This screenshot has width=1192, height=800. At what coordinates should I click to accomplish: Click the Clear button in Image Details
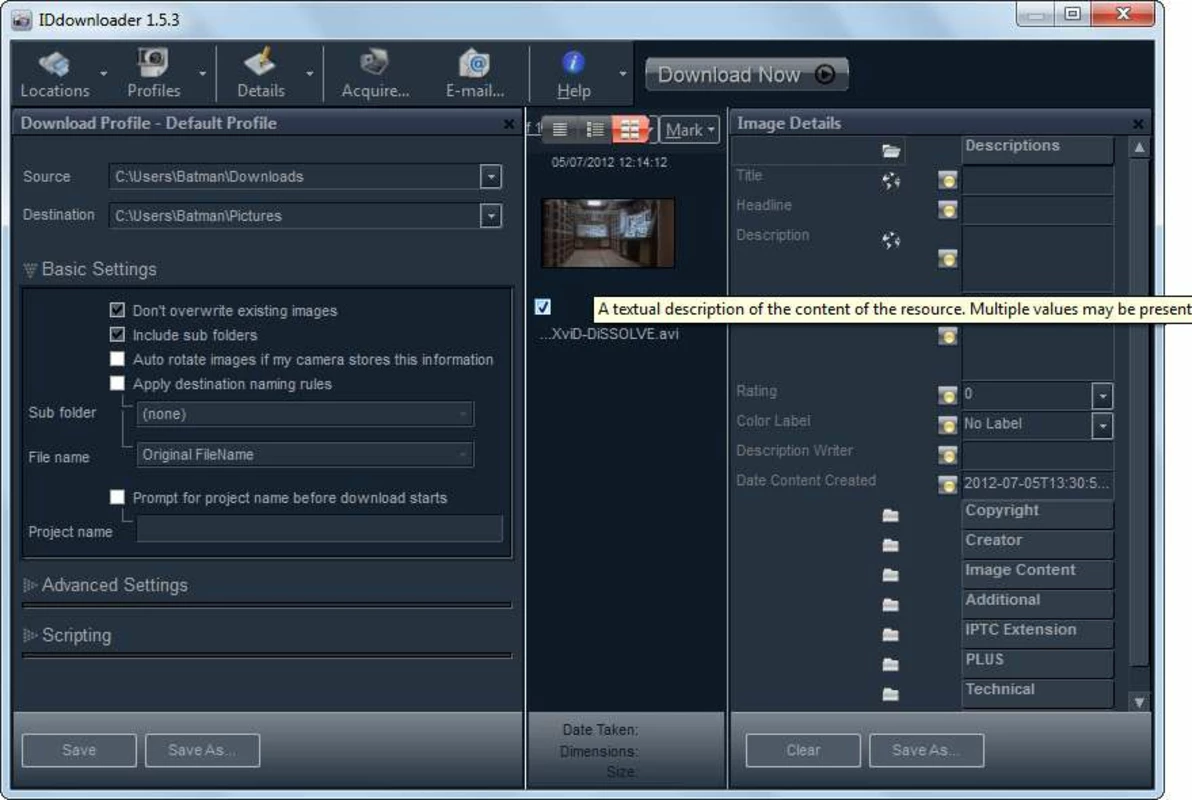[803, 750]
